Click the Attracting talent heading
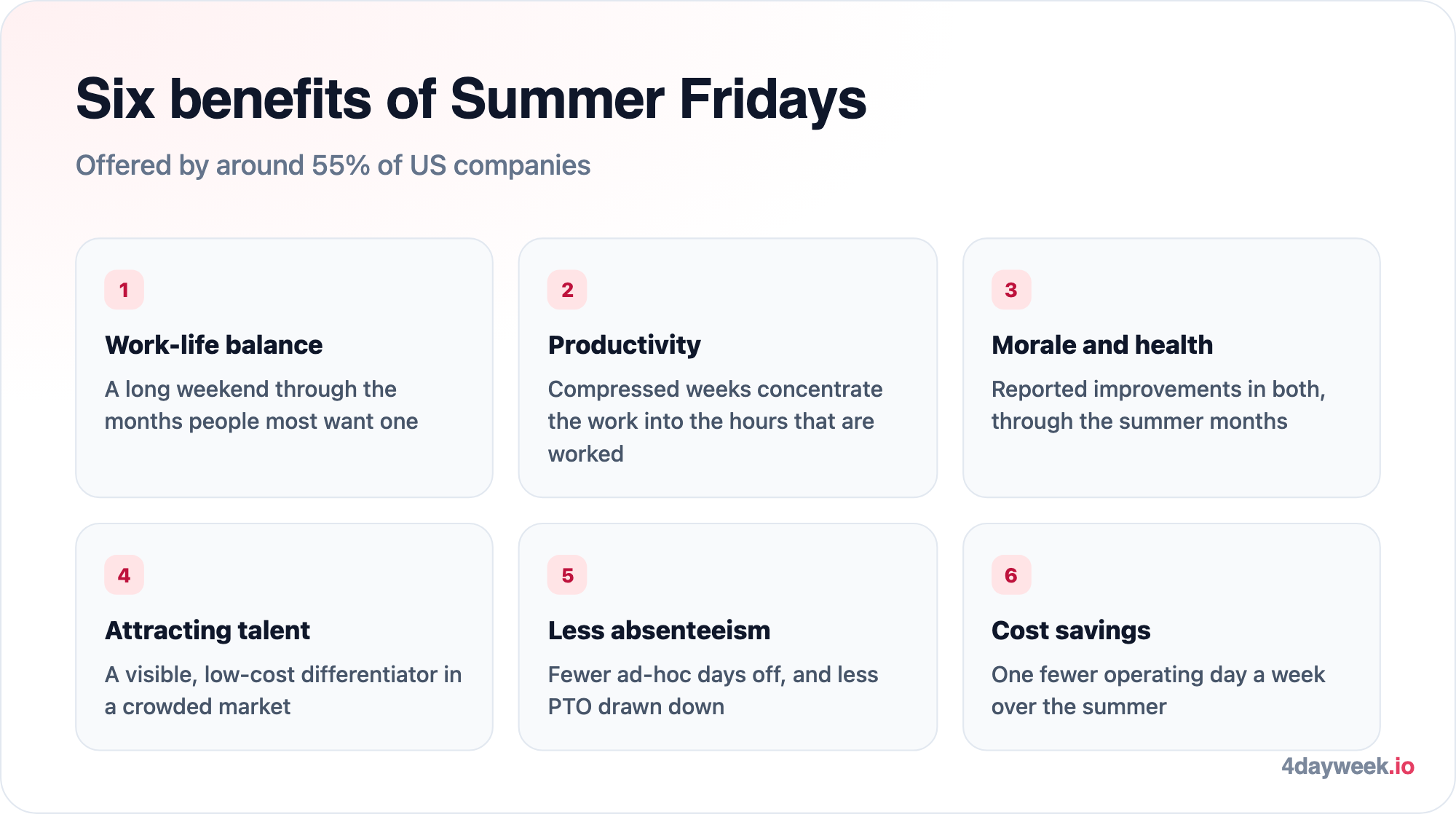1456x814 pixels. [207, 631]
